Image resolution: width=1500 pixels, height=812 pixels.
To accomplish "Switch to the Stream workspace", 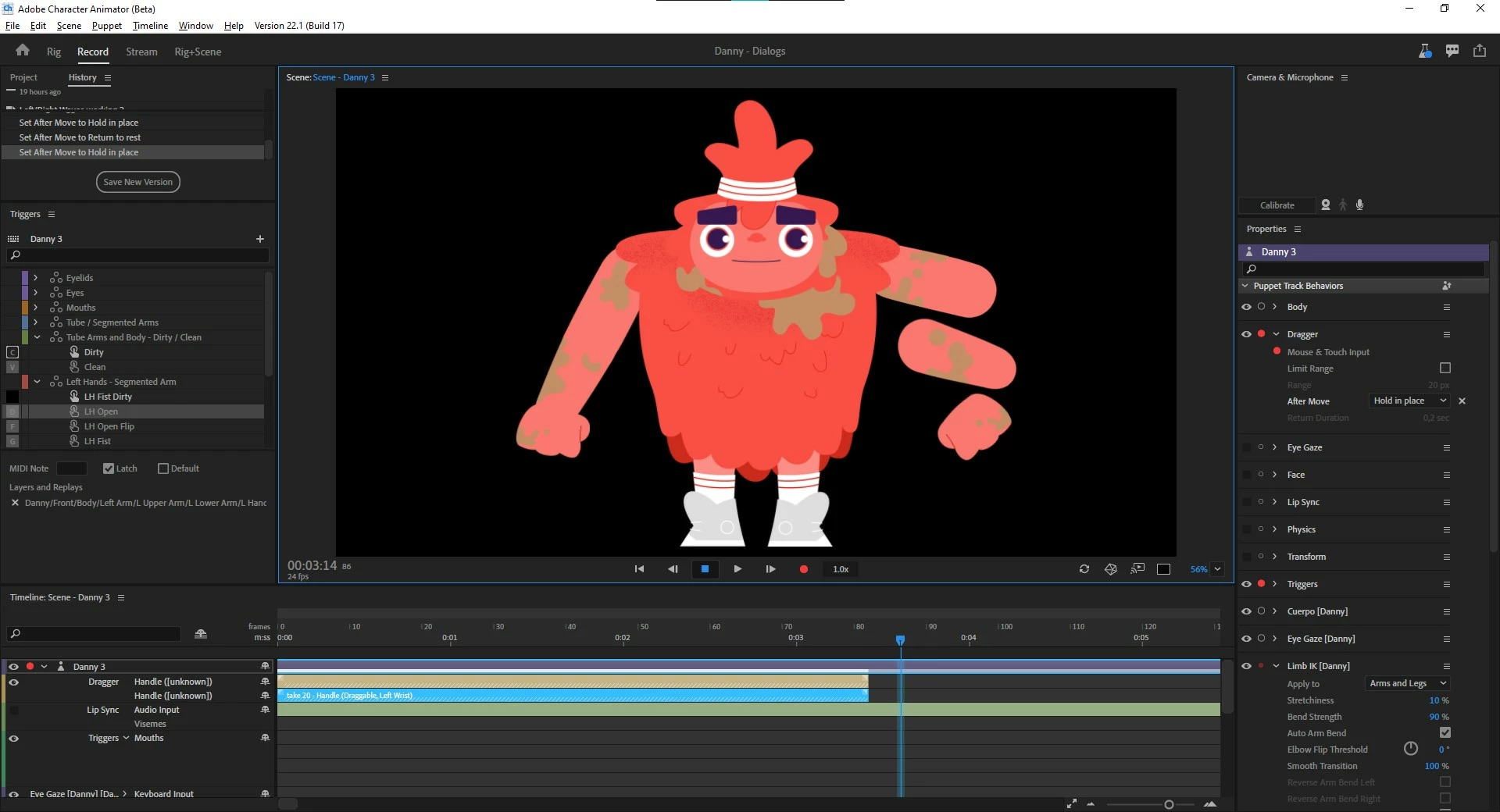I will (x=141, y=52).
